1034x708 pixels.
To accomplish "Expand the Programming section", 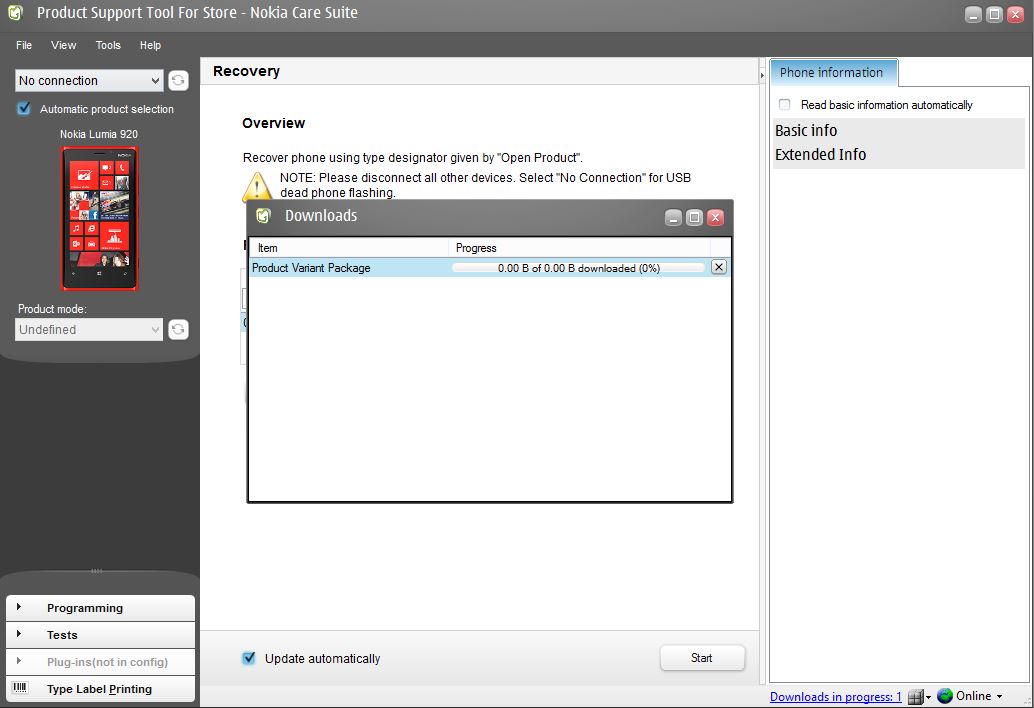I will [x=100, y=608].
